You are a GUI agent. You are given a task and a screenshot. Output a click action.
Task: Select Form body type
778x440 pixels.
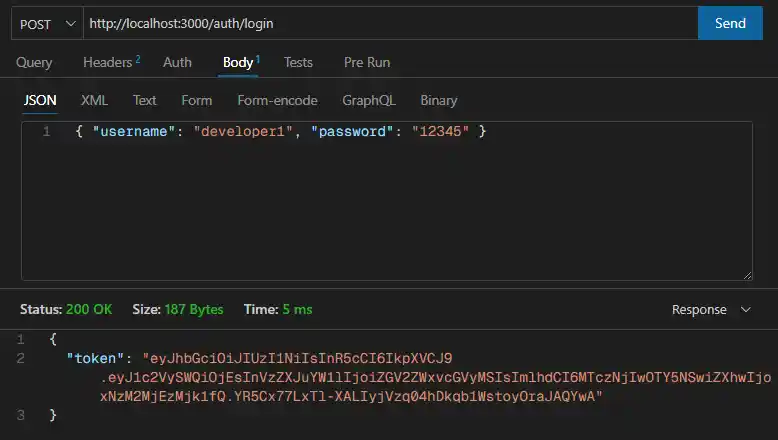[x=196, y=100]
